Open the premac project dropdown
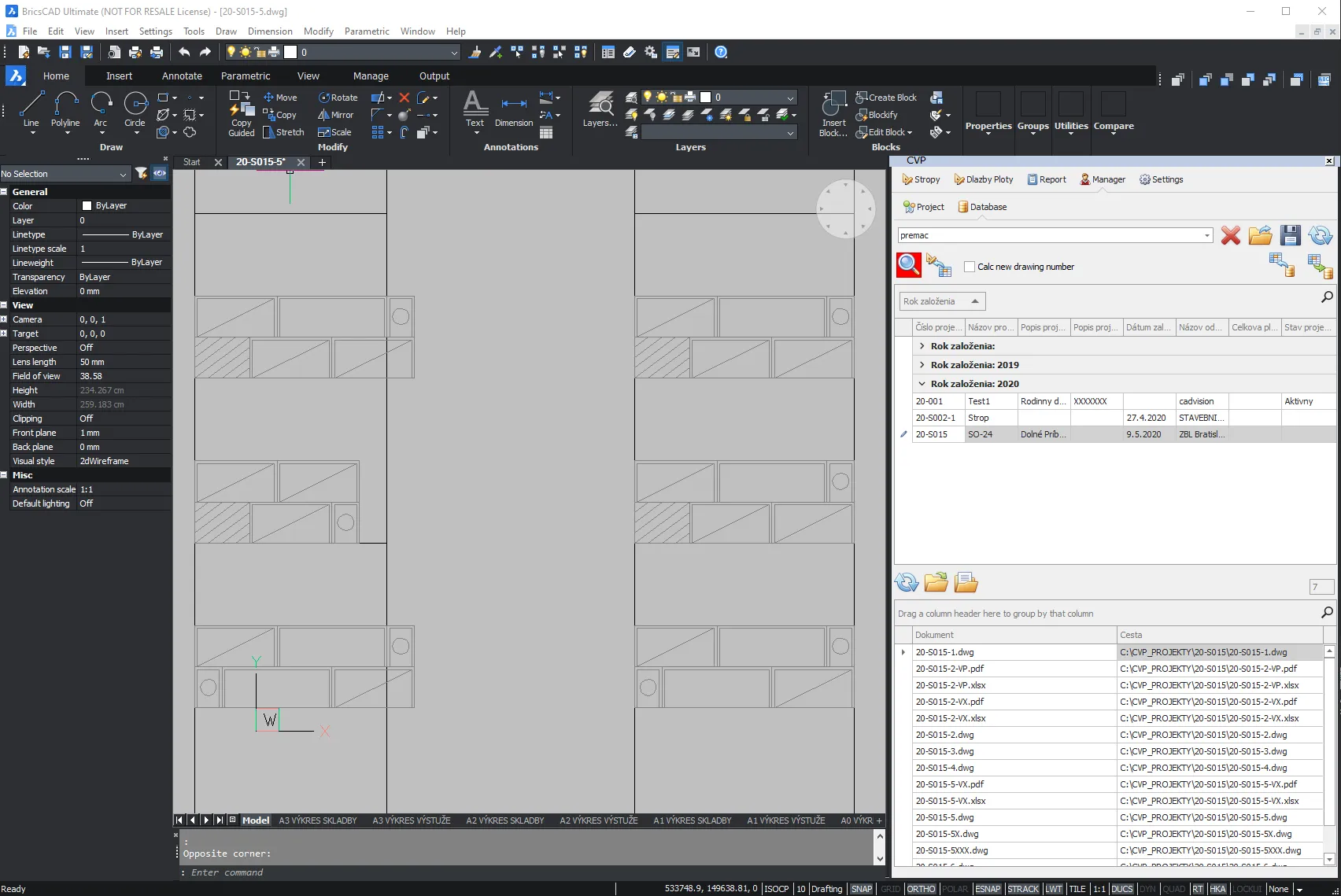Screen dimensions: 1341x896 (x=1206, y=235)
